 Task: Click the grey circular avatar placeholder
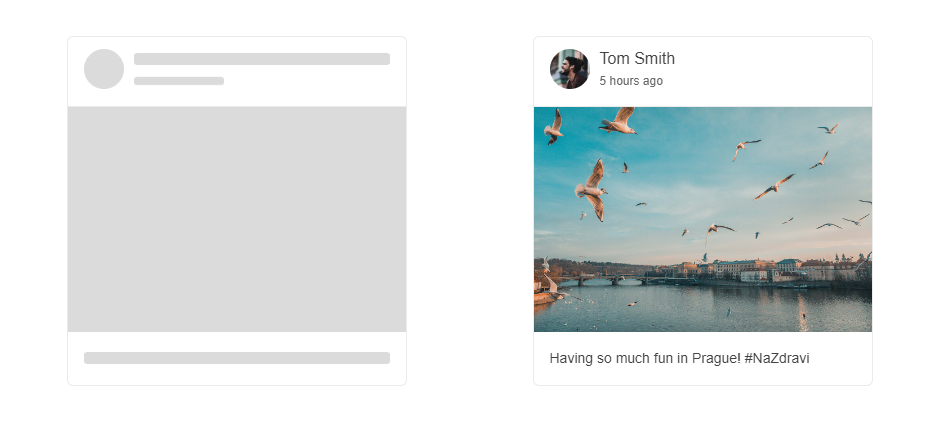pos(104,69)
